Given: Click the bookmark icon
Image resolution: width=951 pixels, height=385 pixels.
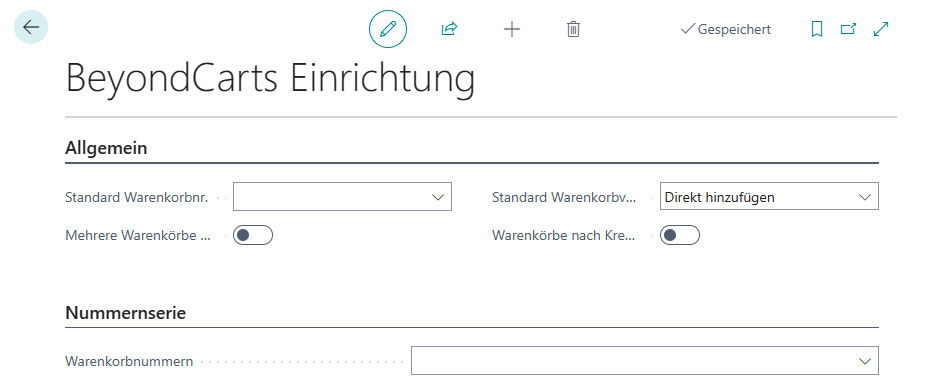Looking at the screenshot, I should tap(816, 29).
